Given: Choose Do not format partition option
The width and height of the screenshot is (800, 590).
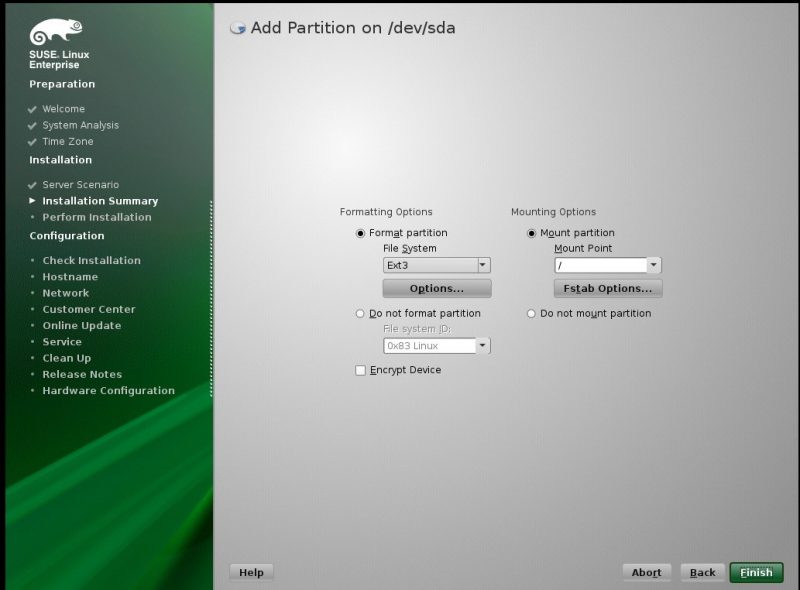Looking at the screenshot, I should click(x=361, y=314).
